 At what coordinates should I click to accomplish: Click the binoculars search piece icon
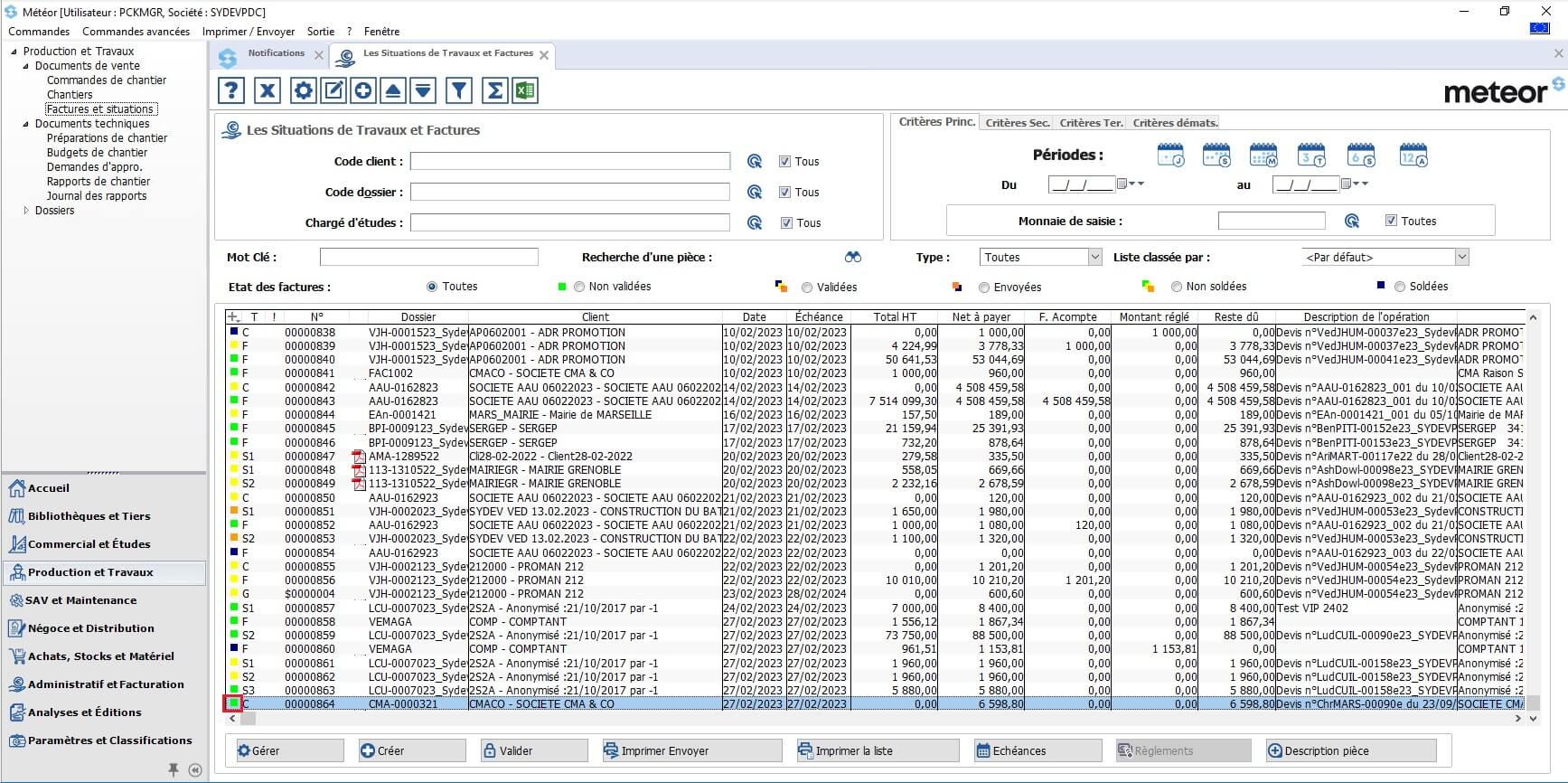pos(853,258)
